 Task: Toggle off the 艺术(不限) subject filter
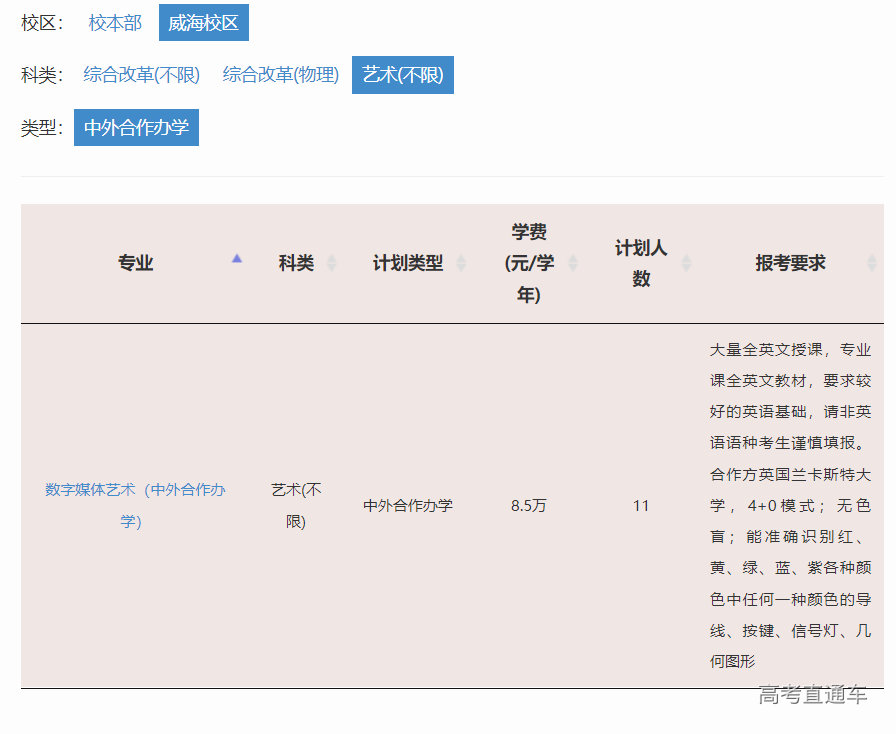[x=403, y=74]
